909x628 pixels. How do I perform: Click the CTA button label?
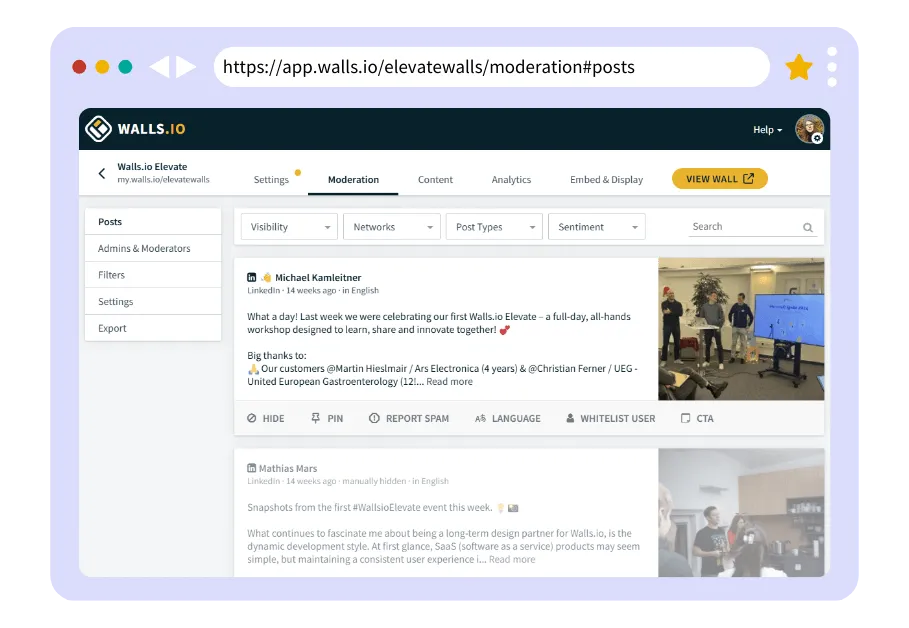[705, 419]
